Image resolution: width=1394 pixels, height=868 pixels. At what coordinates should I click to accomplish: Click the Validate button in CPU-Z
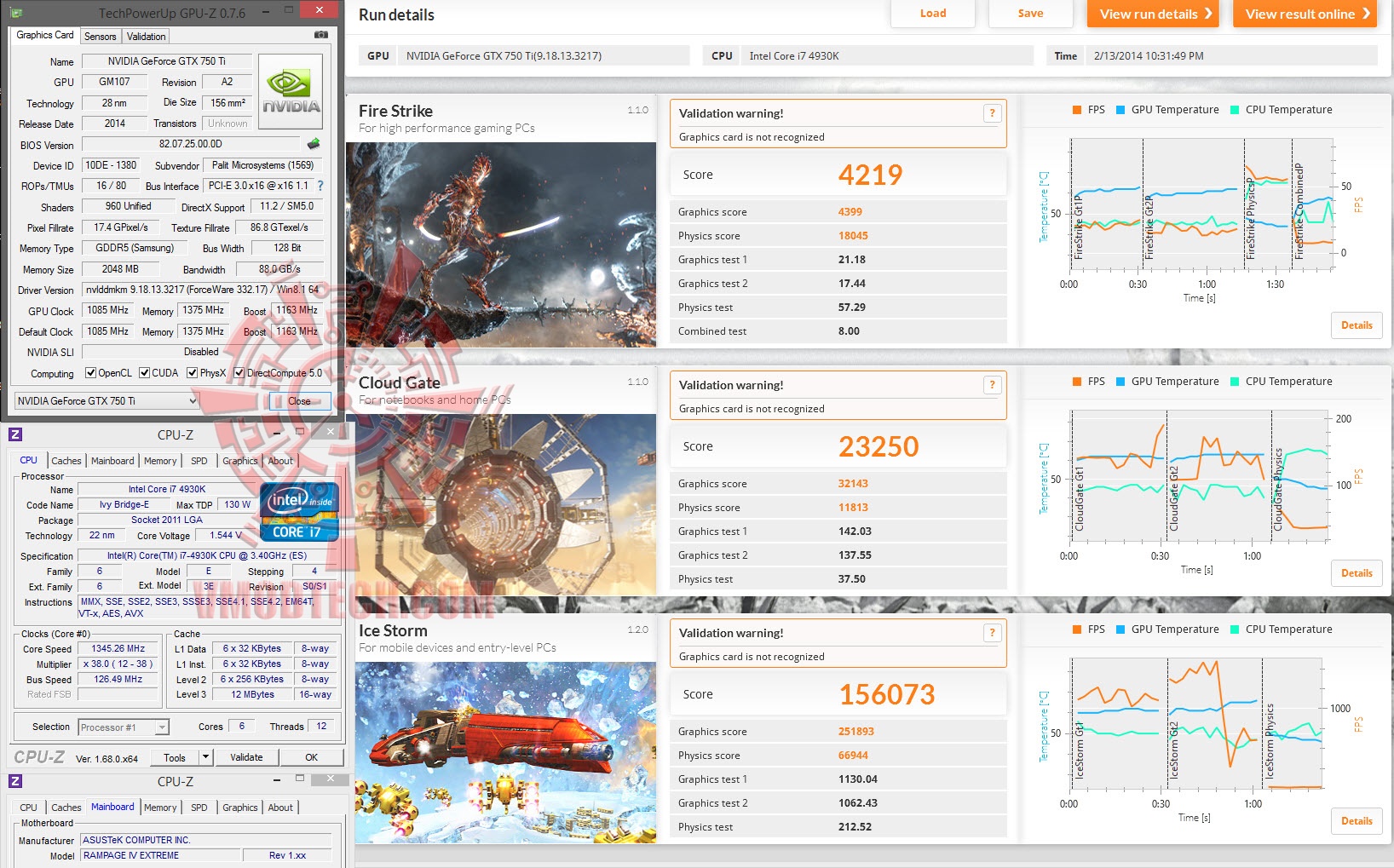pos(246,757)
